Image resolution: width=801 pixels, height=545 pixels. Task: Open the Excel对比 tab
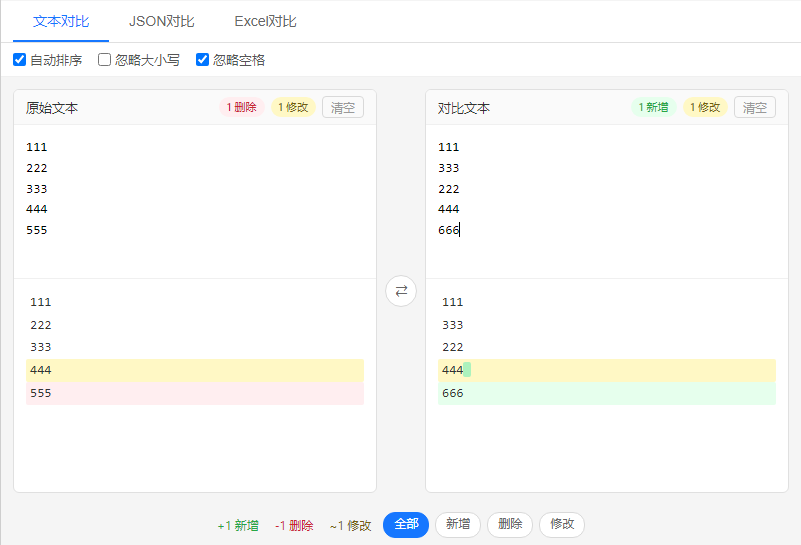pyautogui.click(x=265, y=21)
